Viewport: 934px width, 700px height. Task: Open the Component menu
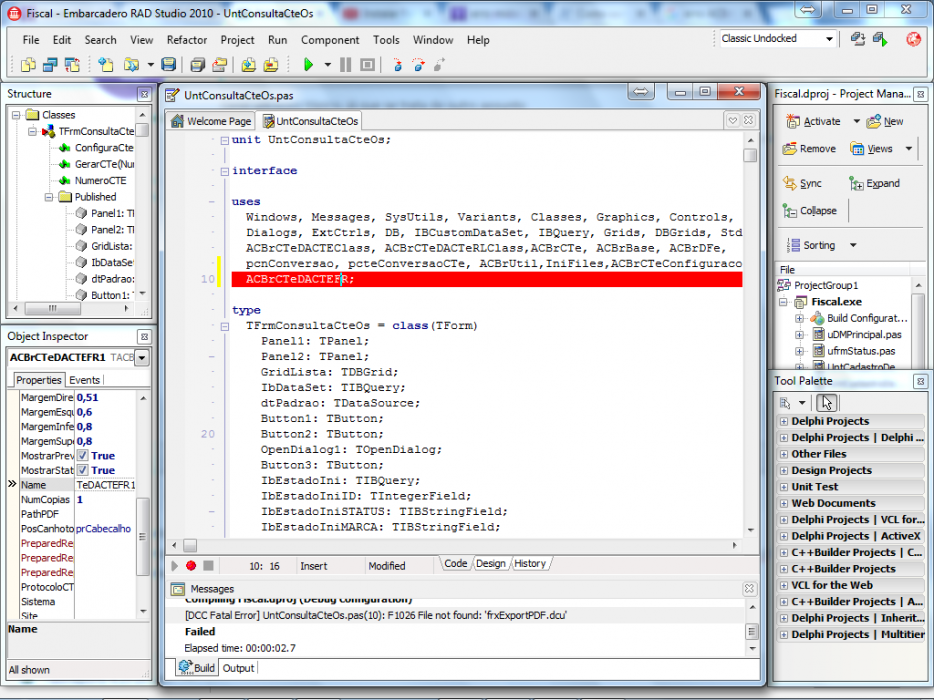330,40
